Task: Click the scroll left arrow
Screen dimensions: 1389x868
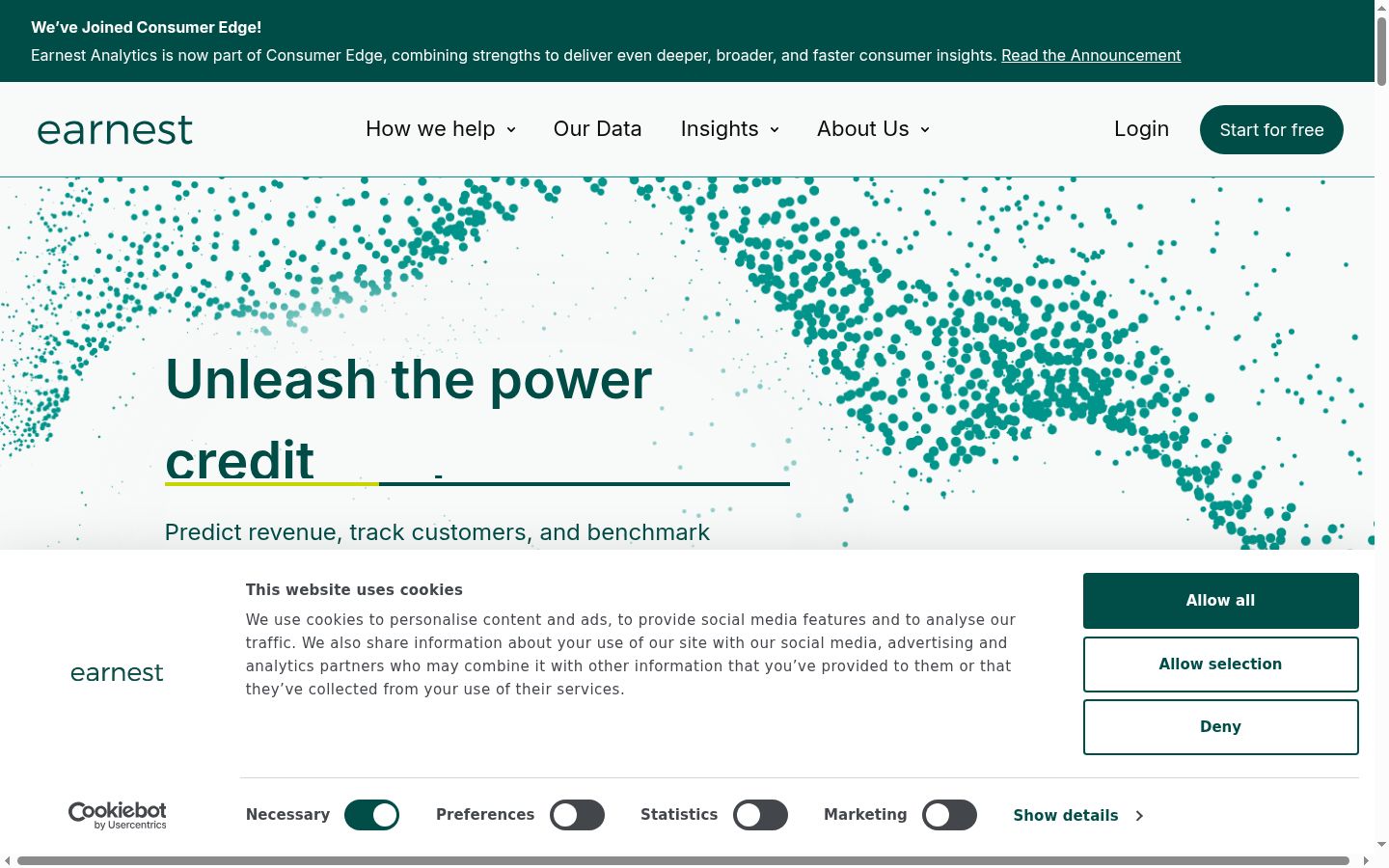Action: point(8,860)
